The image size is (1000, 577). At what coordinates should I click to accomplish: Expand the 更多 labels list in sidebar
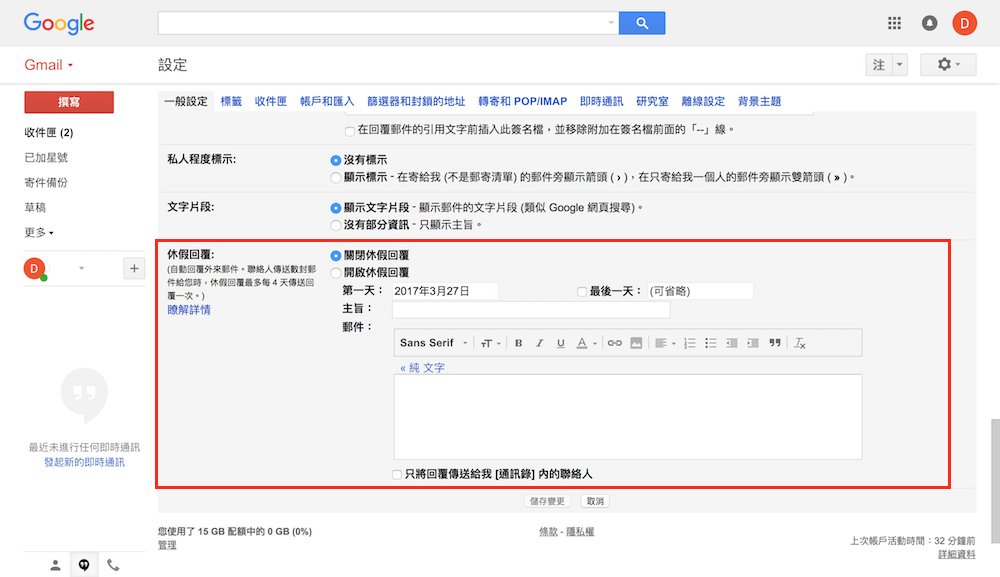tap(39, 232)
